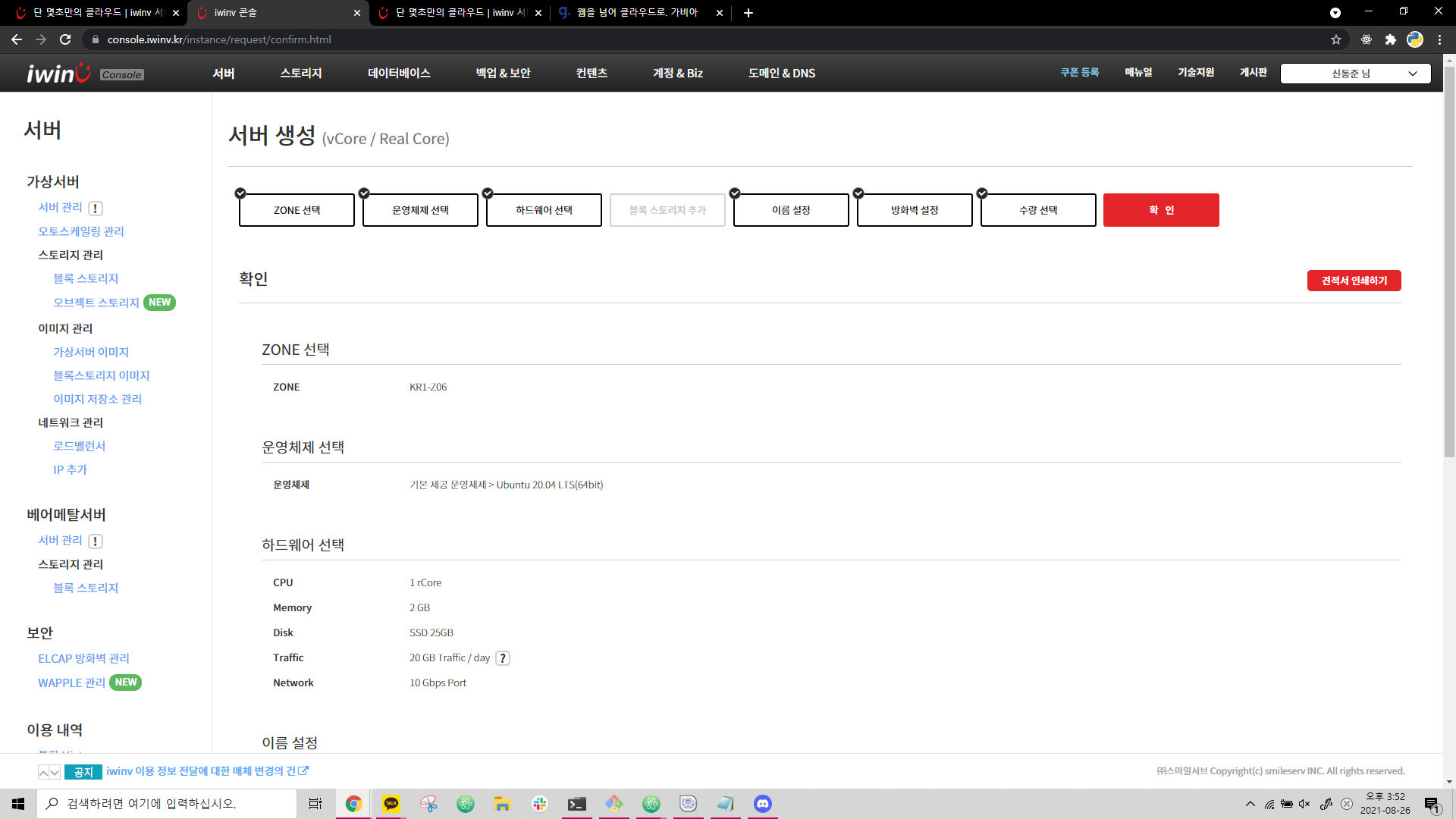Reload the page with the refresh icon
The height and width of the screenshot is (819, 1456).
(65, 39)
